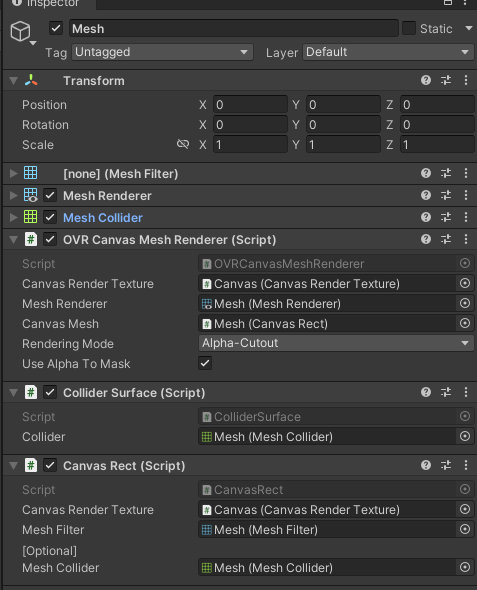Toggle the Static checkbox
Screen dimensions: 477x590
[x=409, y=28]
